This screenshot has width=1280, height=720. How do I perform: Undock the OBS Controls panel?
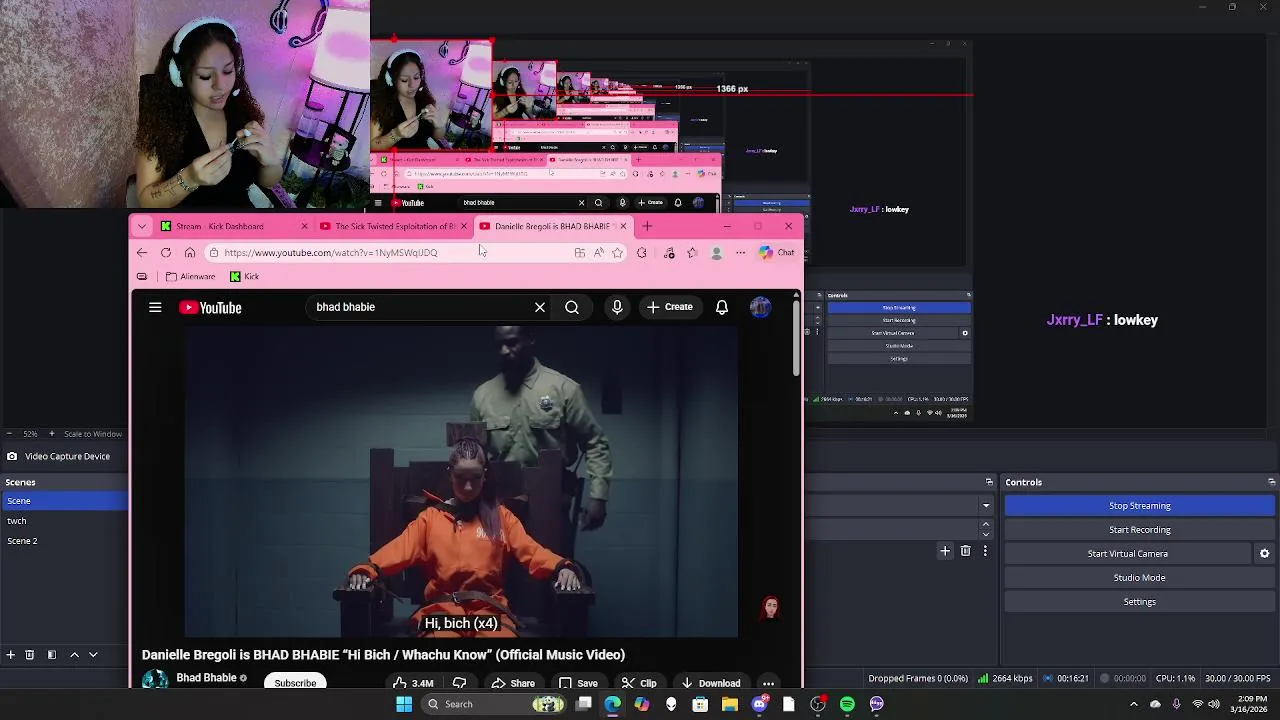(1271, 482)
